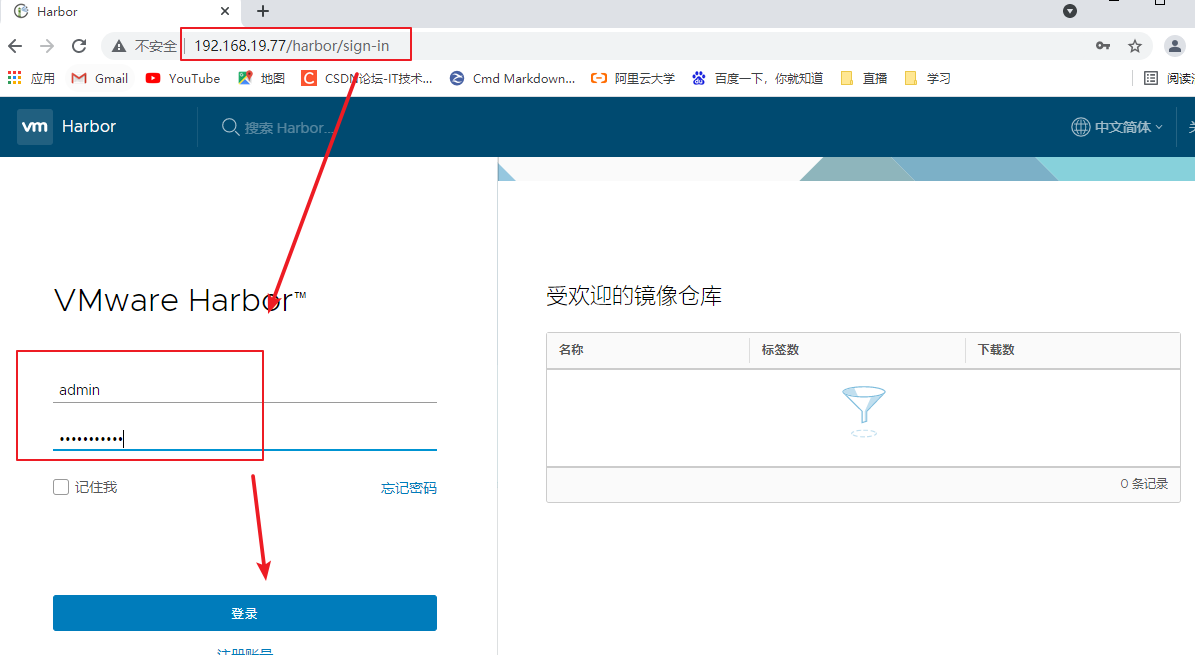Open the Chrome profile avatar

[x=1174, y=47]
